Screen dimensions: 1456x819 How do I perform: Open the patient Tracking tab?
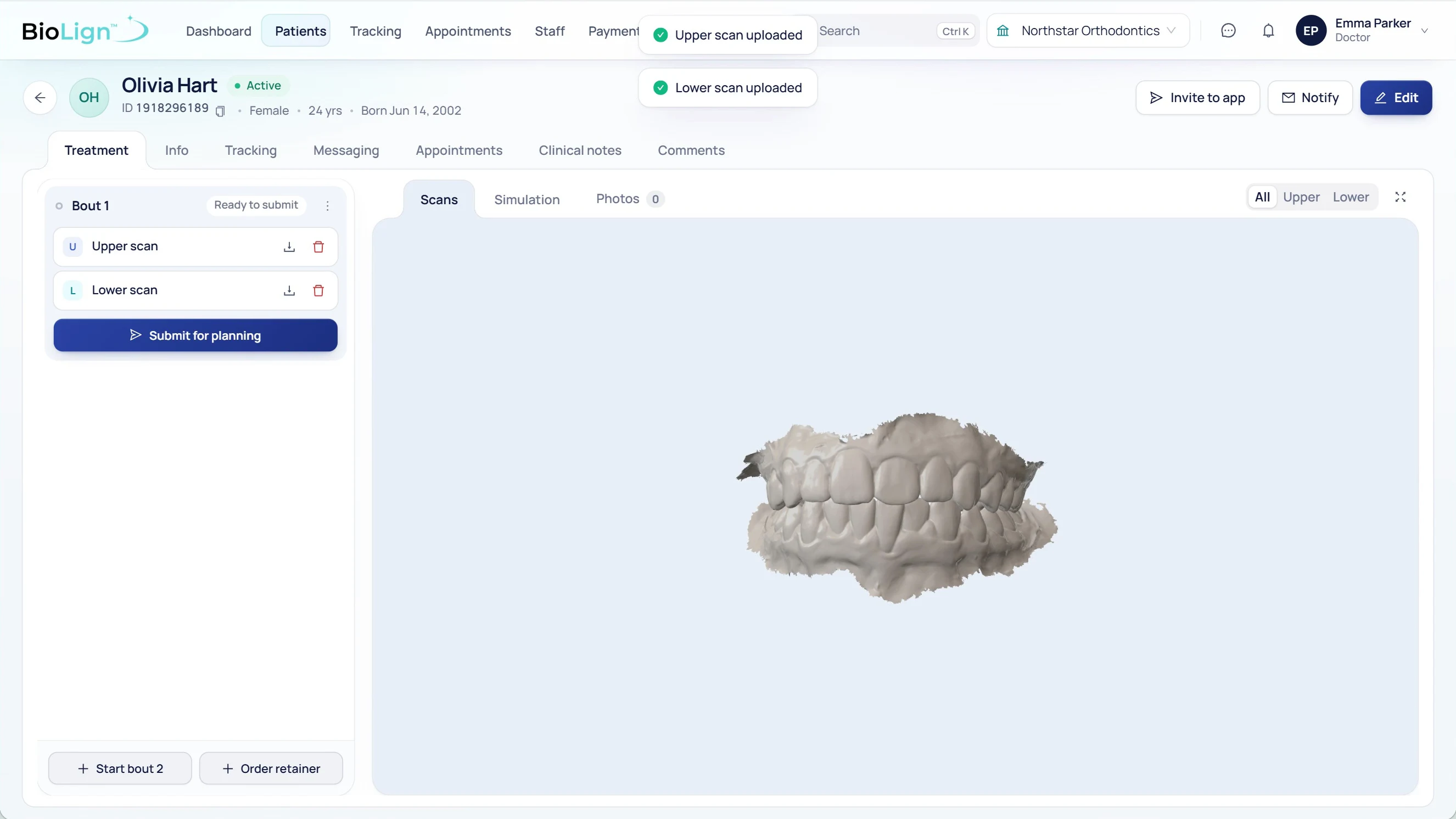[x=250, y=150]
